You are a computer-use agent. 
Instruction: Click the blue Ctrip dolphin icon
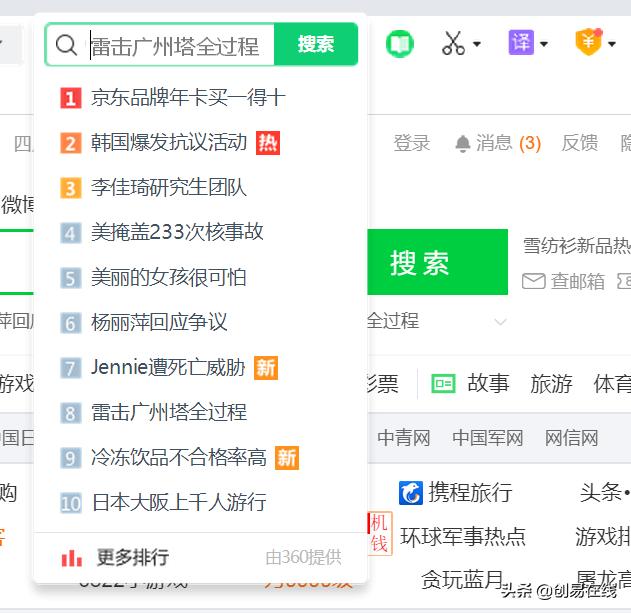411,493
